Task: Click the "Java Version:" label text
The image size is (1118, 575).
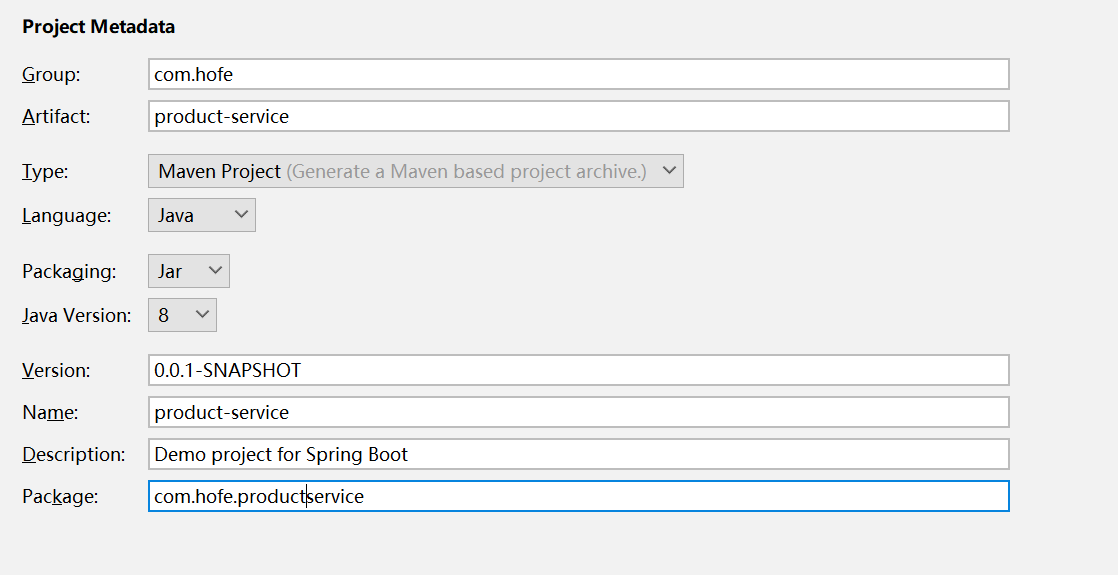Action: coord(77,316)
